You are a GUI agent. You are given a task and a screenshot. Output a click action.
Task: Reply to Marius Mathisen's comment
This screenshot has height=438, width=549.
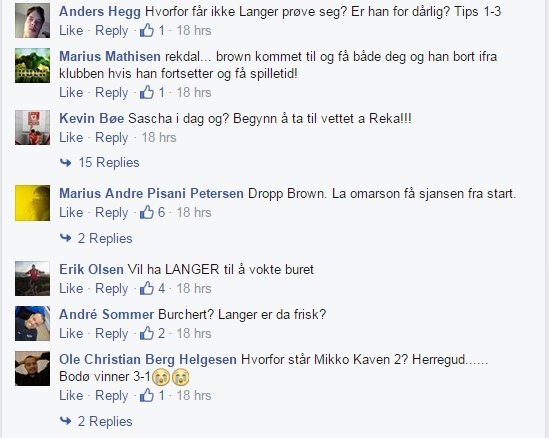112,93
